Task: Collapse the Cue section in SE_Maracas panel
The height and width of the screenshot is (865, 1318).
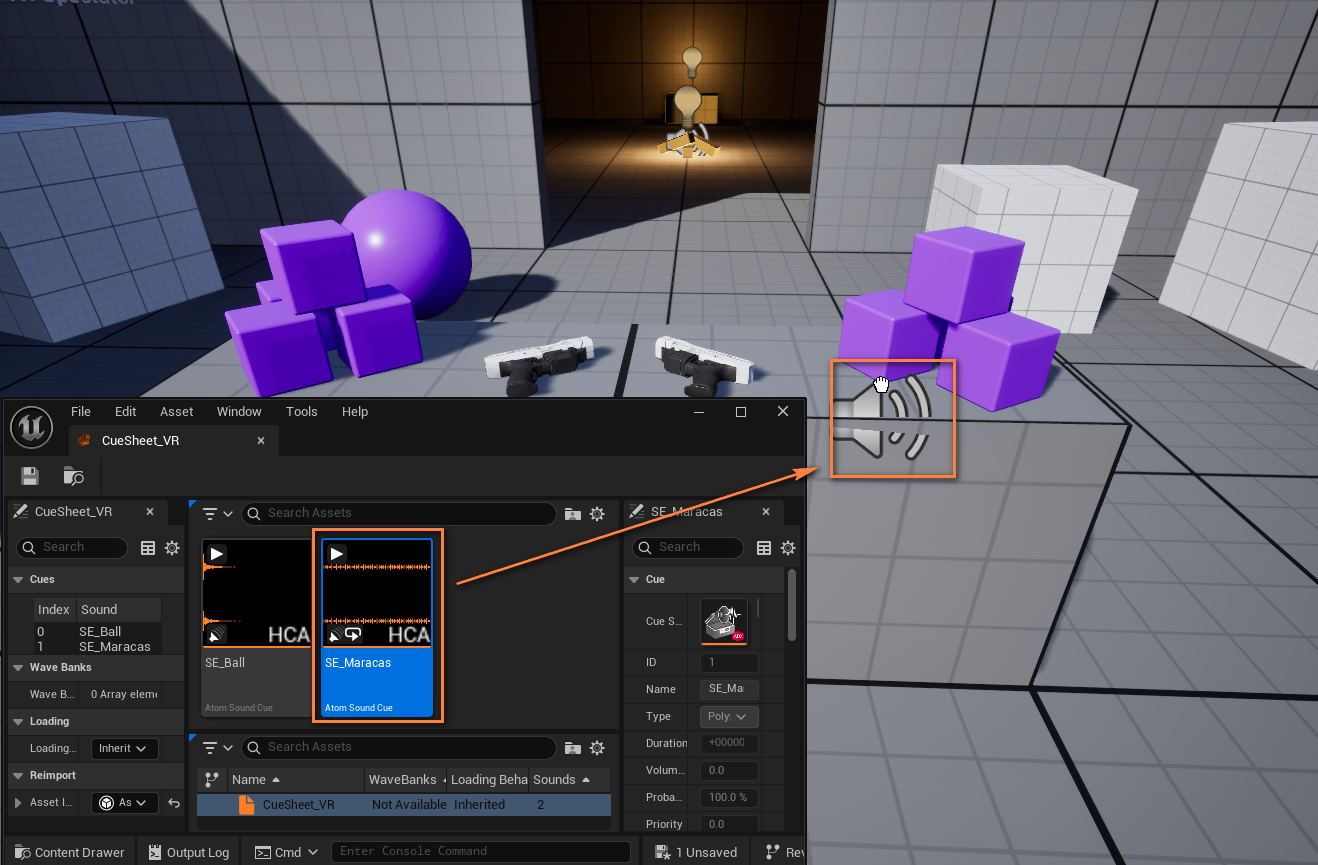Action: click(634, 580)
